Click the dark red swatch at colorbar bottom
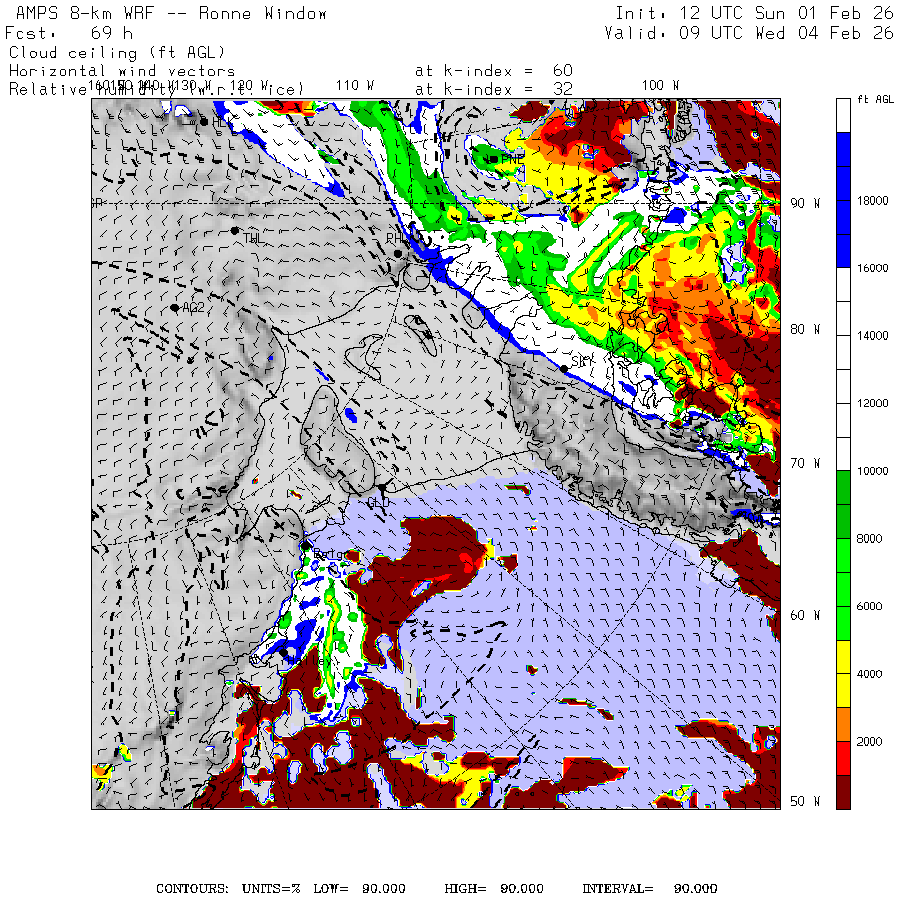 (843, 792)
